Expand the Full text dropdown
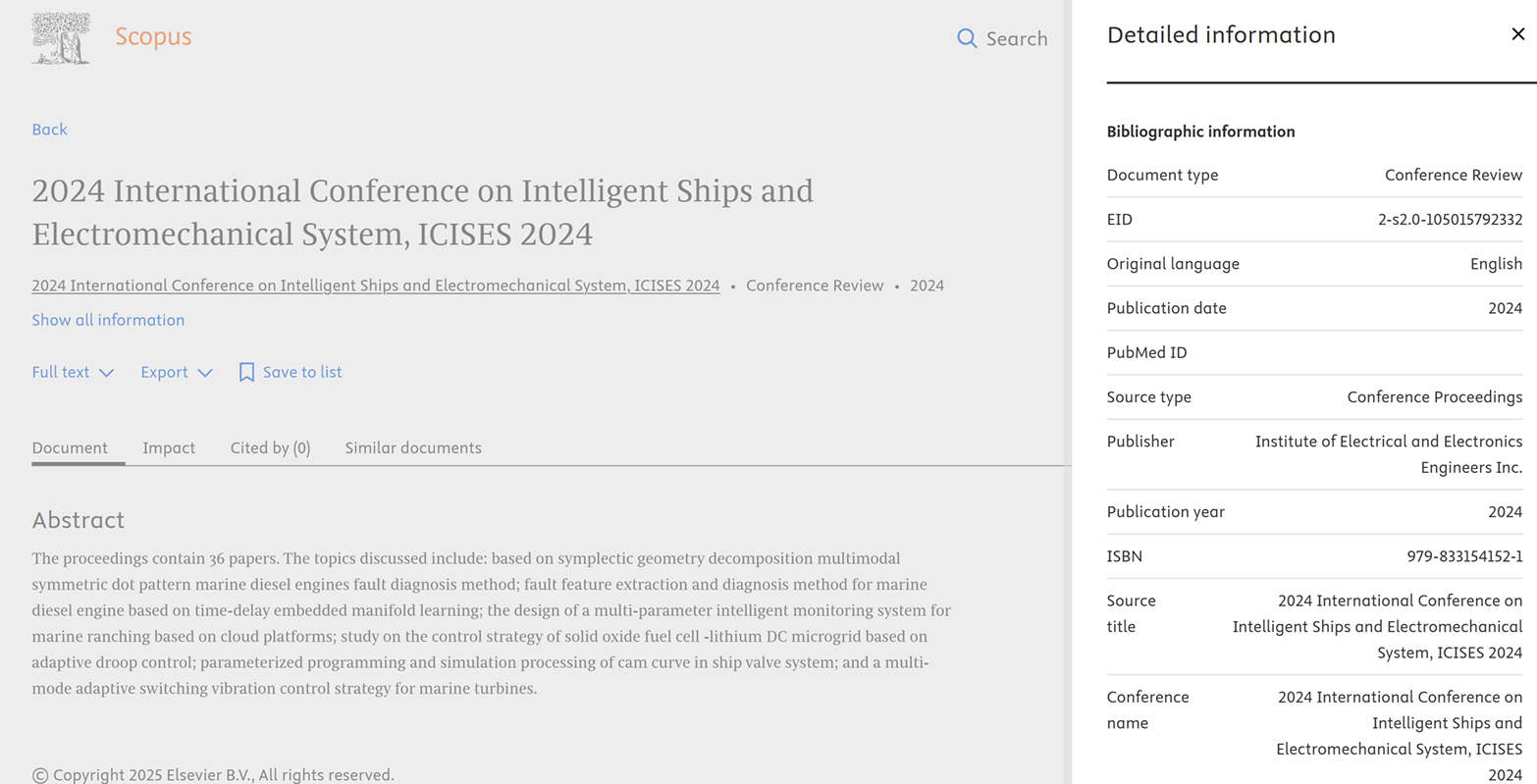1537x784 pixels. [73, 372]
